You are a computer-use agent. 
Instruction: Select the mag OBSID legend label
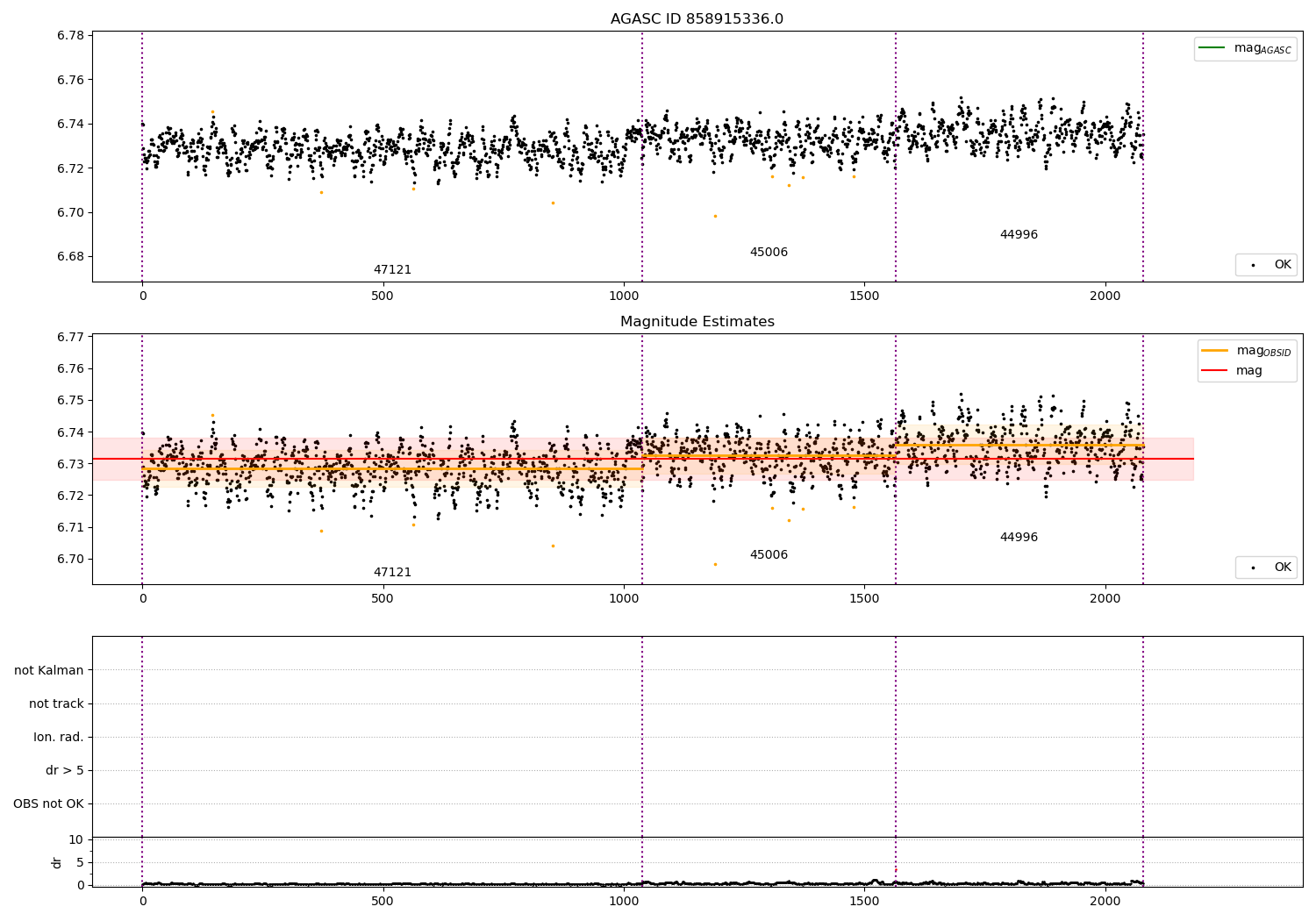click(1263, 352)
